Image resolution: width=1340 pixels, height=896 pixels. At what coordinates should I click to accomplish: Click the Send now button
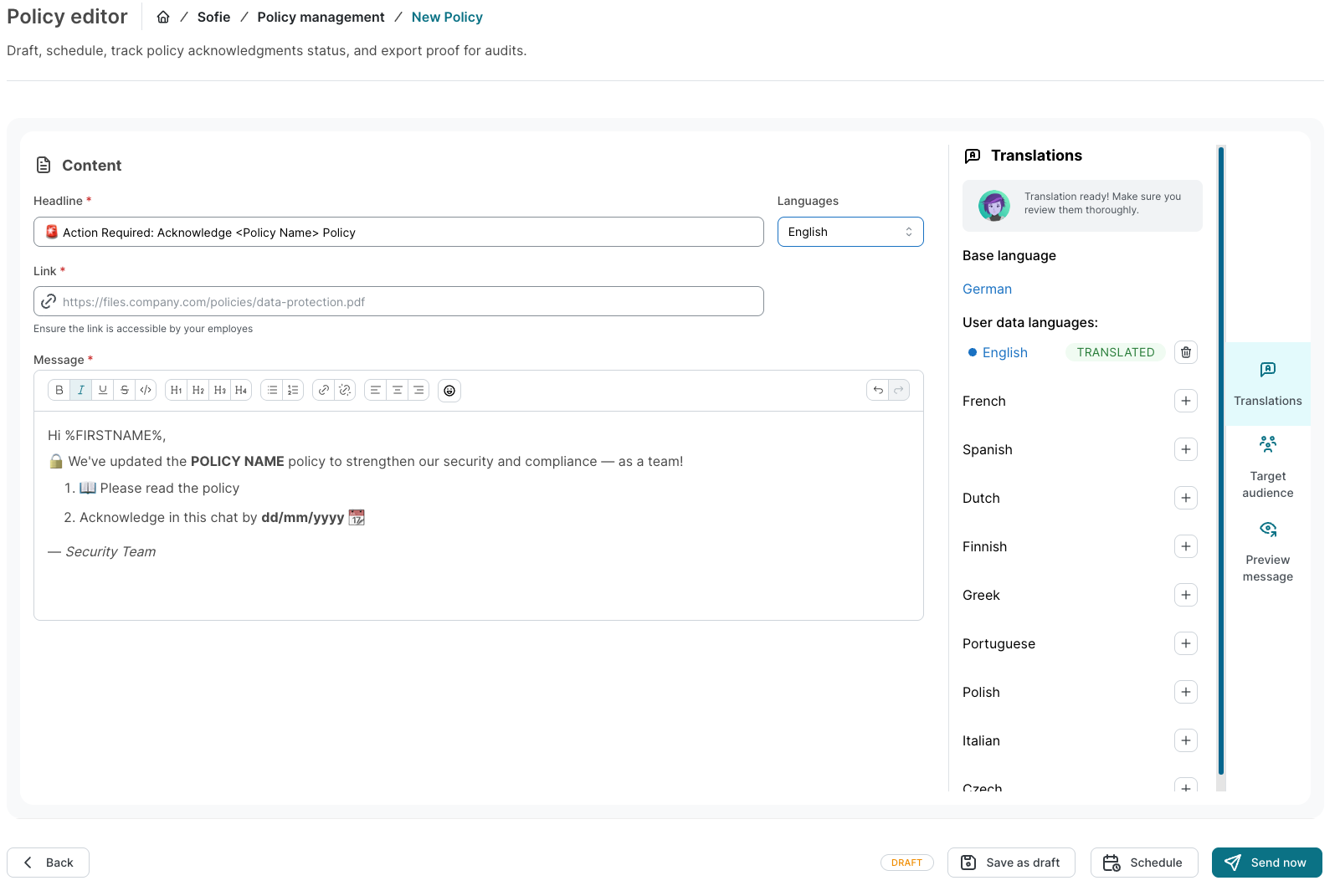point(1266,863)
